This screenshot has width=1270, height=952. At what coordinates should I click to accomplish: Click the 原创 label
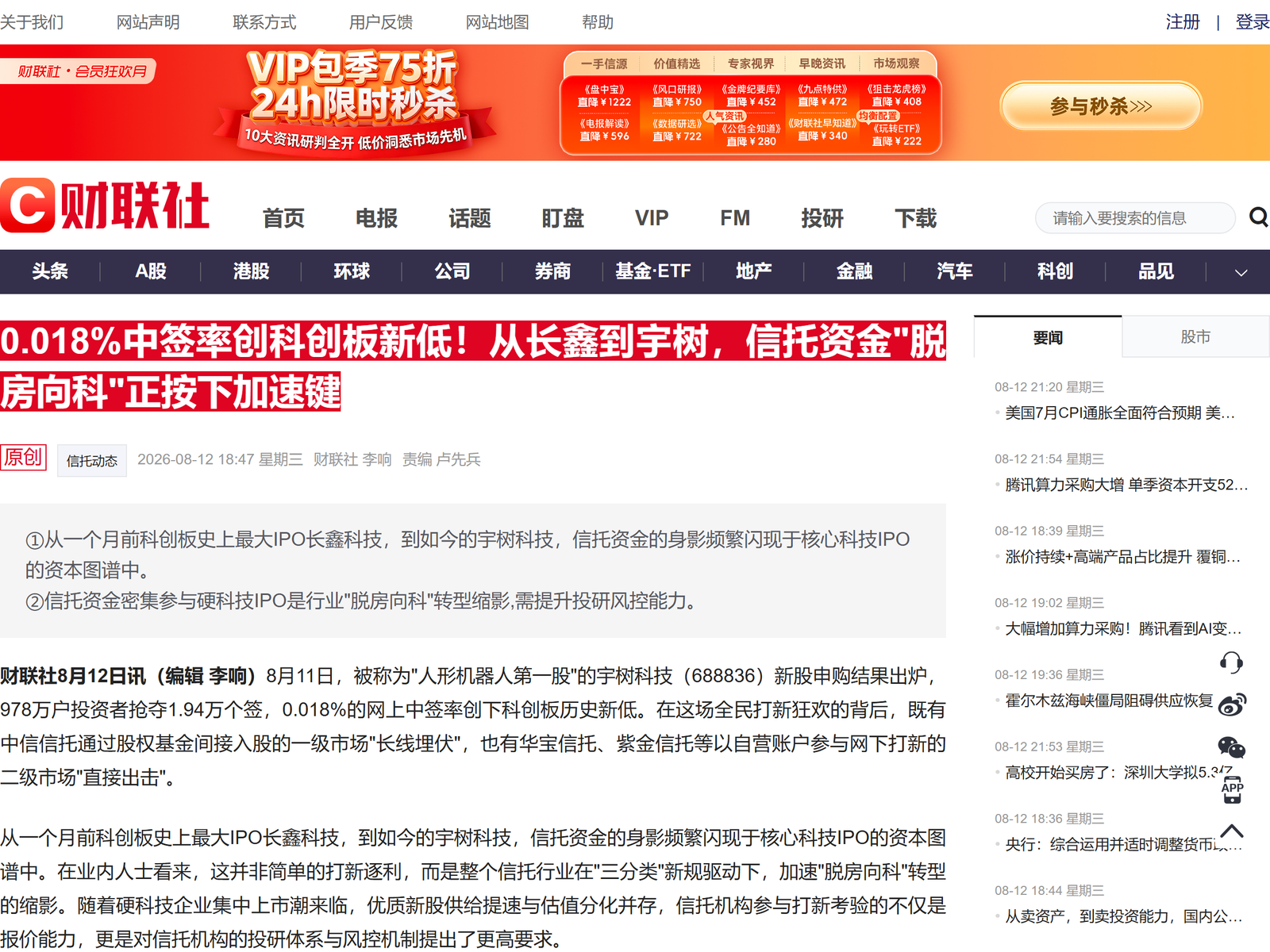[23, 457]
